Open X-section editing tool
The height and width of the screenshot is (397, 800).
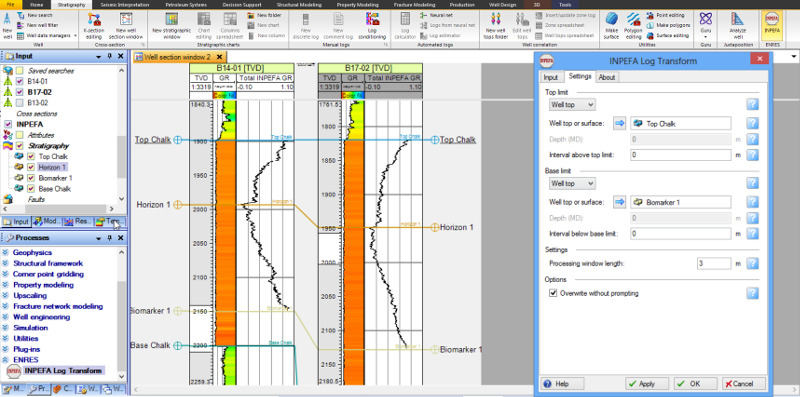click(x=93, y=26)
